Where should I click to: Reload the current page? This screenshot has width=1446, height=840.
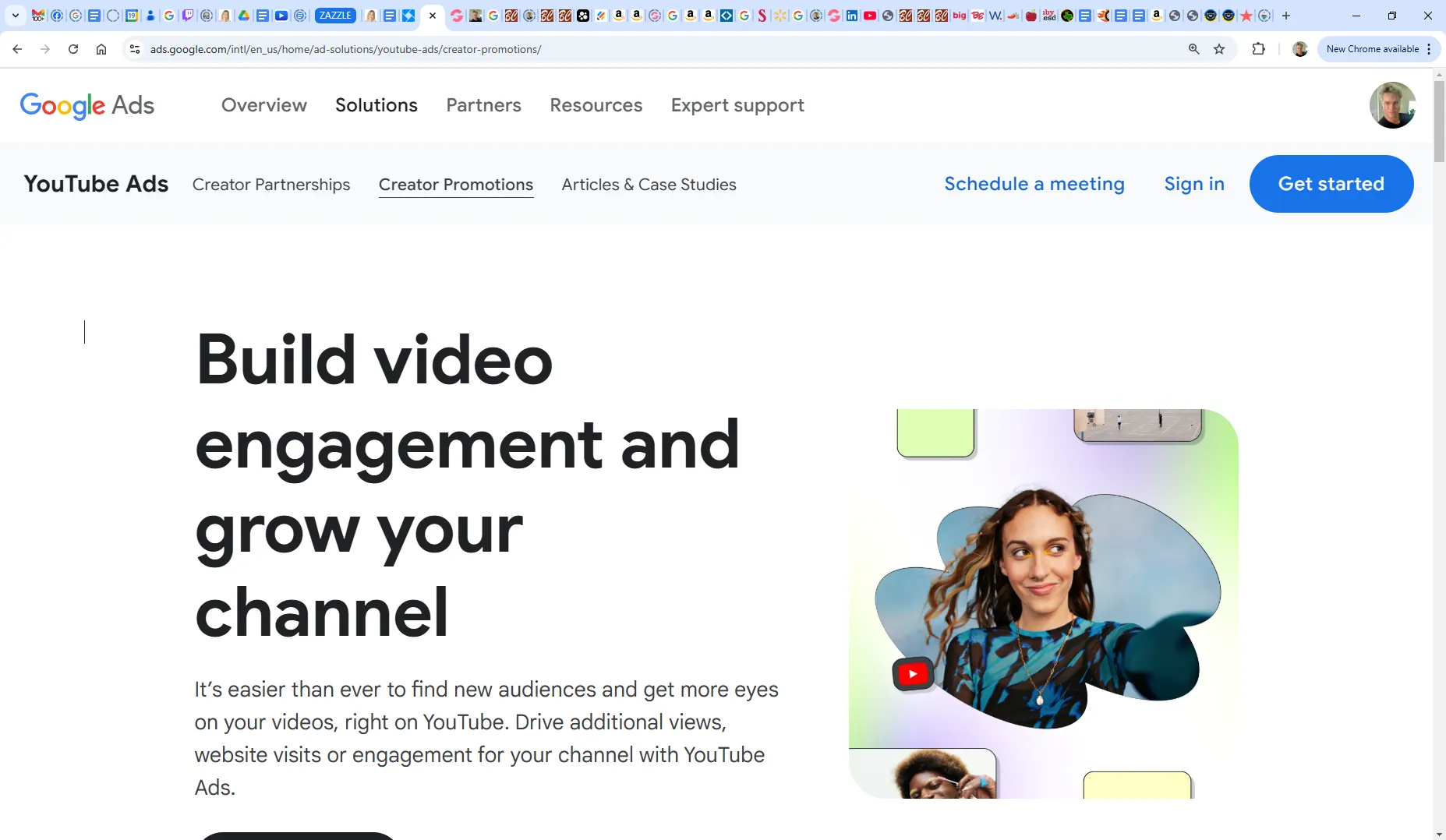(x=73, y=49)
